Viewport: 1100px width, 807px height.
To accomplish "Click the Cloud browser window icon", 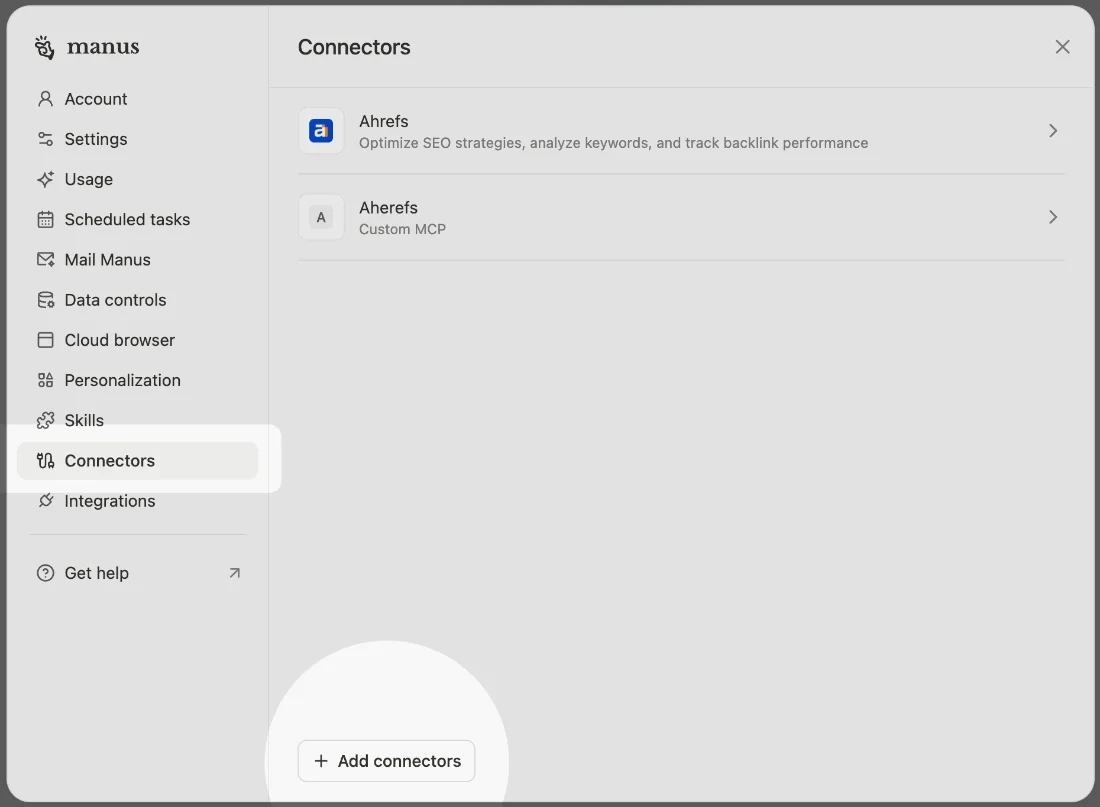I will point(46,340).
